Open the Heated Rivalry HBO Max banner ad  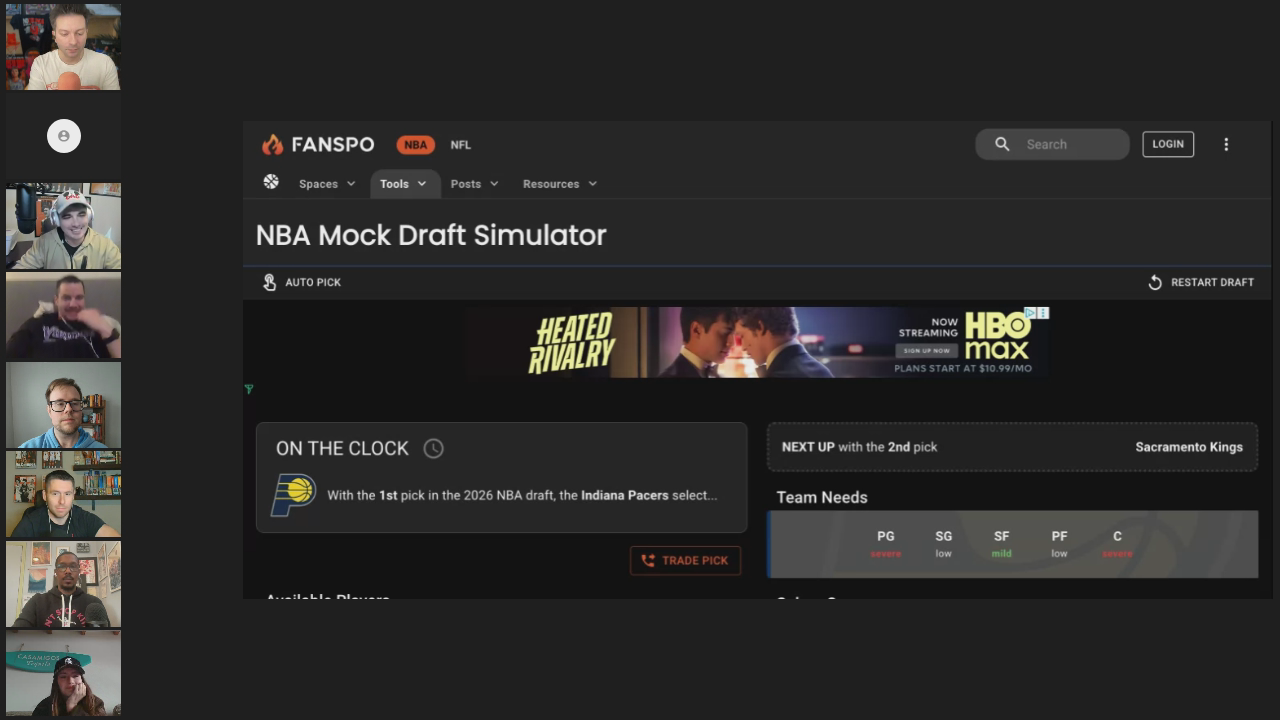(x=755, y=342)
